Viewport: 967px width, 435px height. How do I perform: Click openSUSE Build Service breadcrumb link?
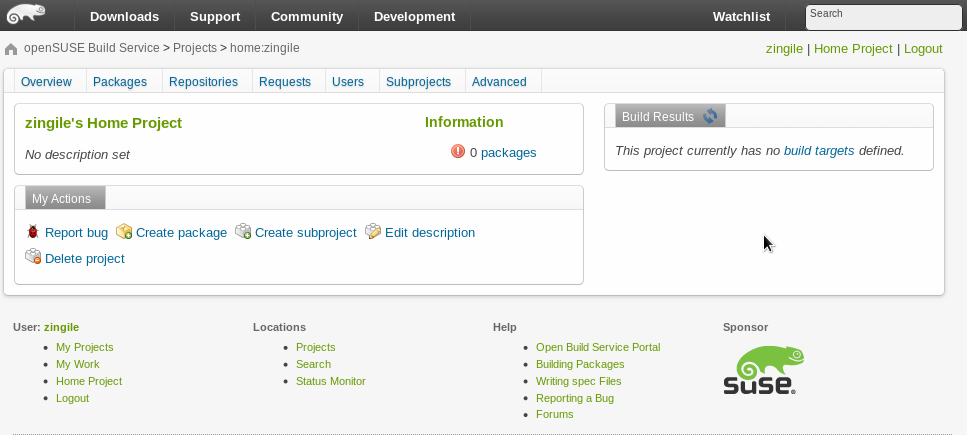(x=91, y=48)
